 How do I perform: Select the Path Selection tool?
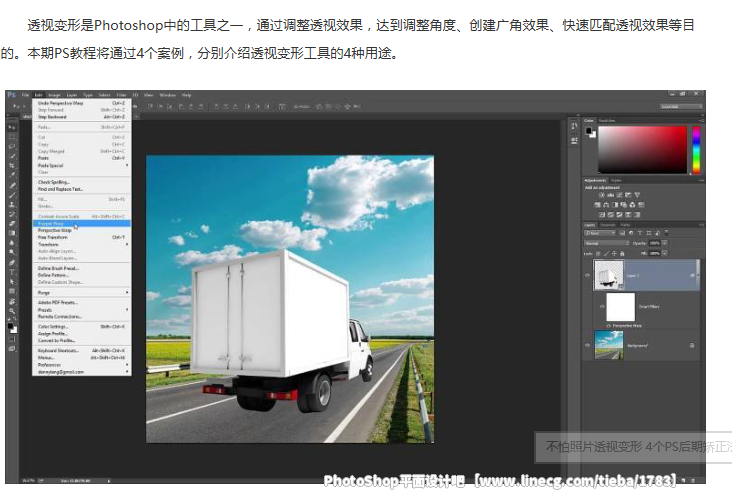[12, 282]
